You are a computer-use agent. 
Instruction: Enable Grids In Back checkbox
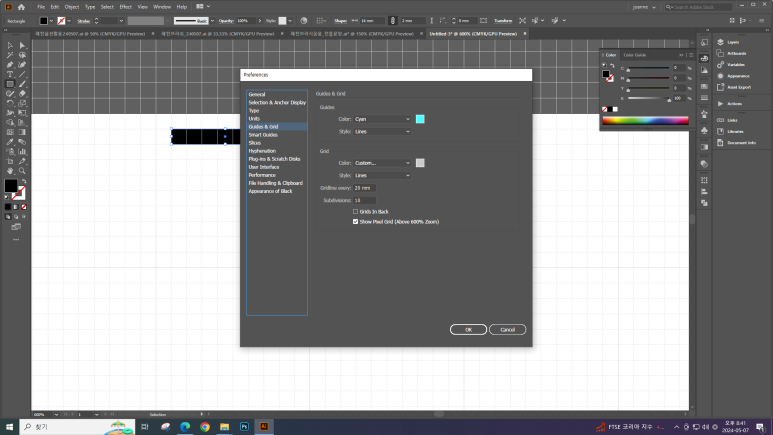click(x=355, y=212)
